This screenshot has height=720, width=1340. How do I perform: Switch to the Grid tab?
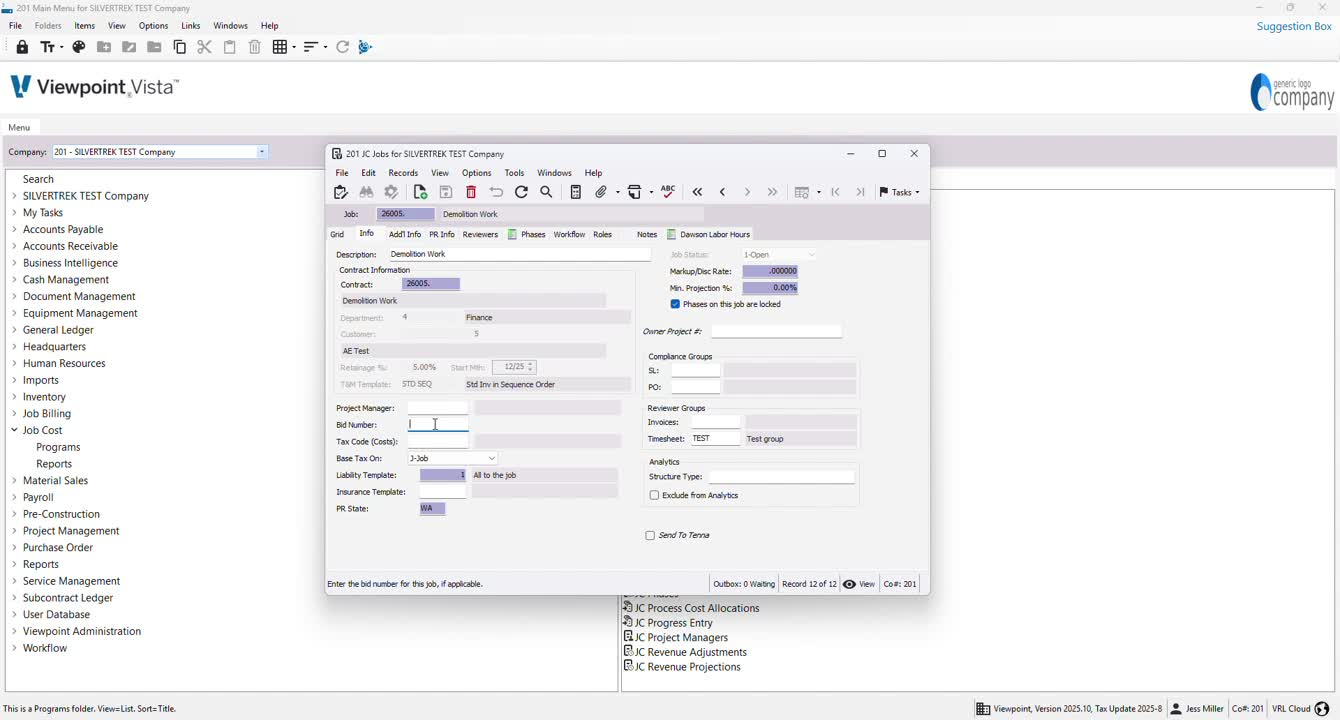[337, 234]
